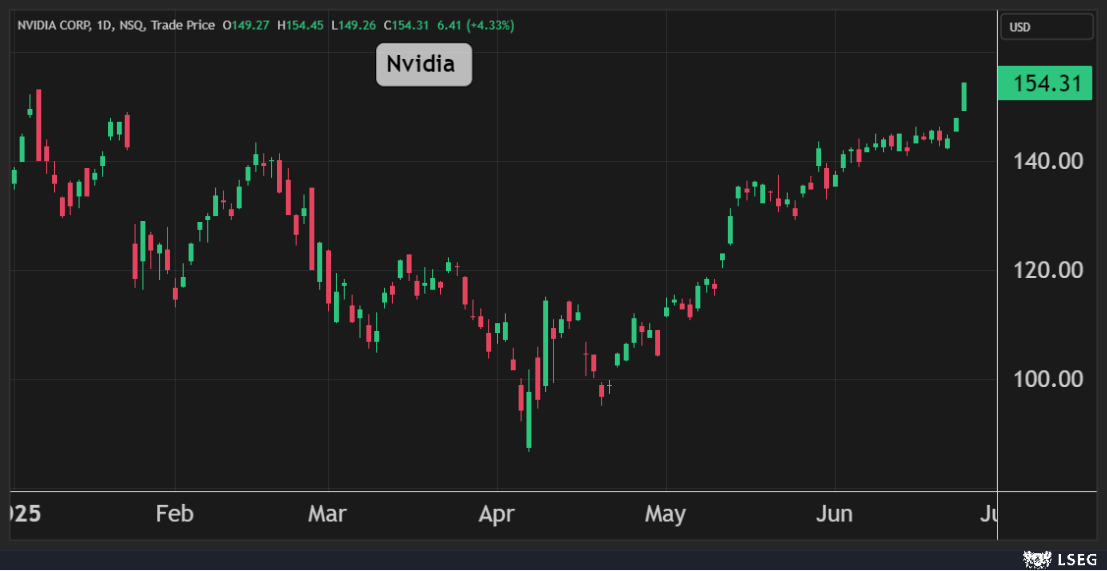Image resolution: width=1107 pixels, height=571 pixels.
Task: Select the May marker on time axis
Action: (x=665, y=515)
